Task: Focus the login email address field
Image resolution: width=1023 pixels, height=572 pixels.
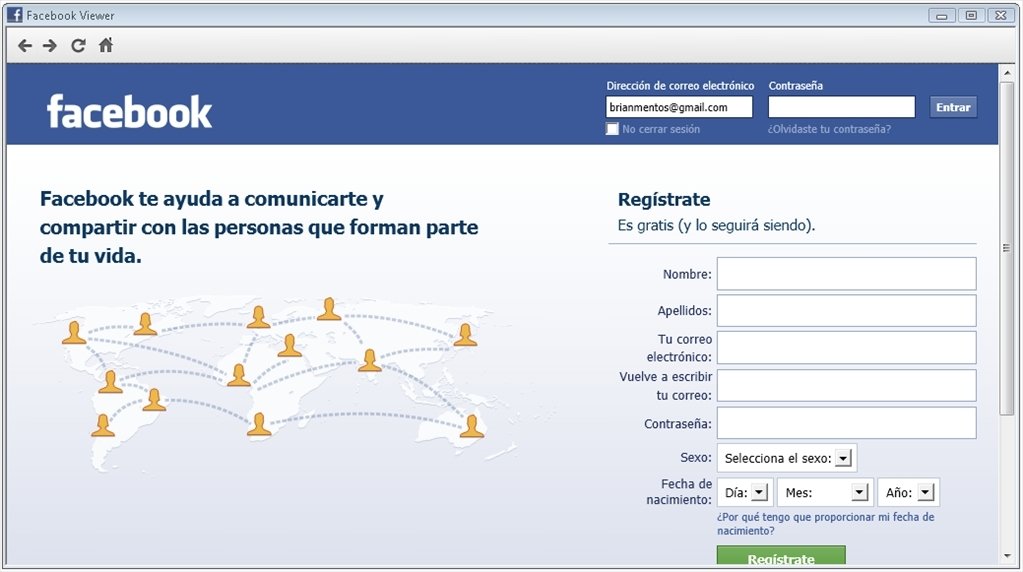Action: pyautogui.click(x=679, y=107)
